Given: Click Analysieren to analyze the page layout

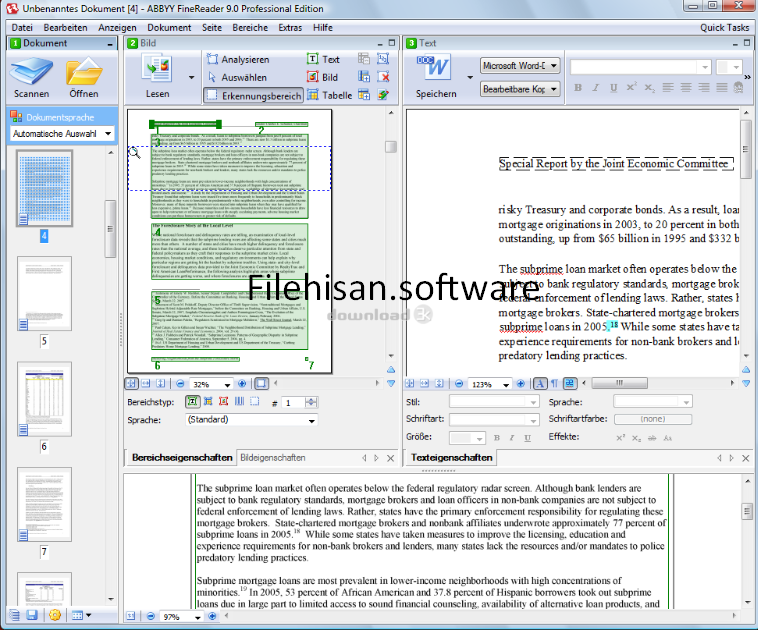Looking at the screenshot, I should tap(238, 59).
